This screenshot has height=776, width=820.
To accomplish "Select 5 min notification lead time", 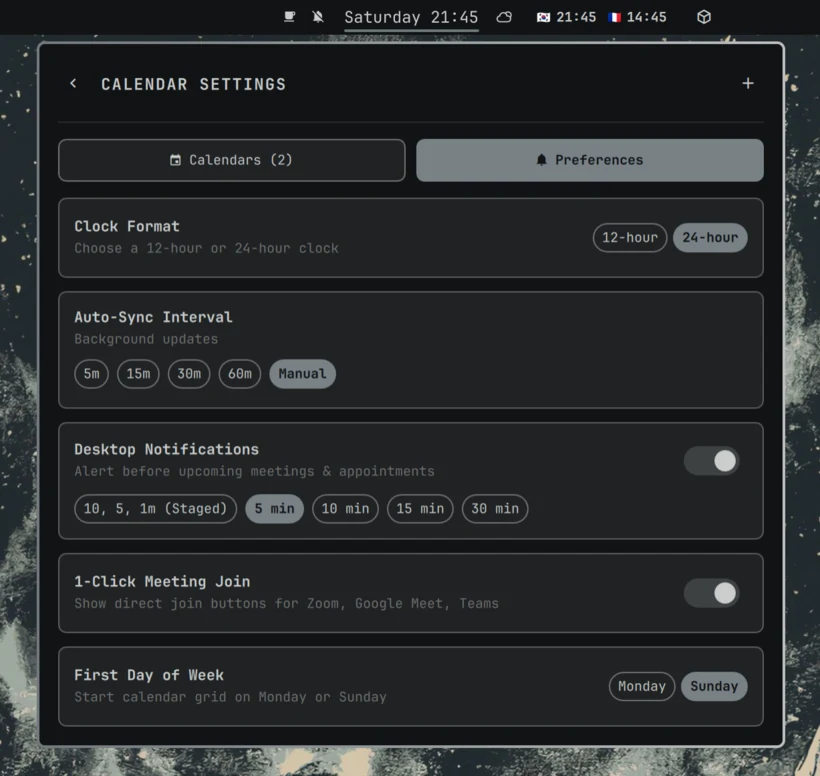I will point(275,509).
